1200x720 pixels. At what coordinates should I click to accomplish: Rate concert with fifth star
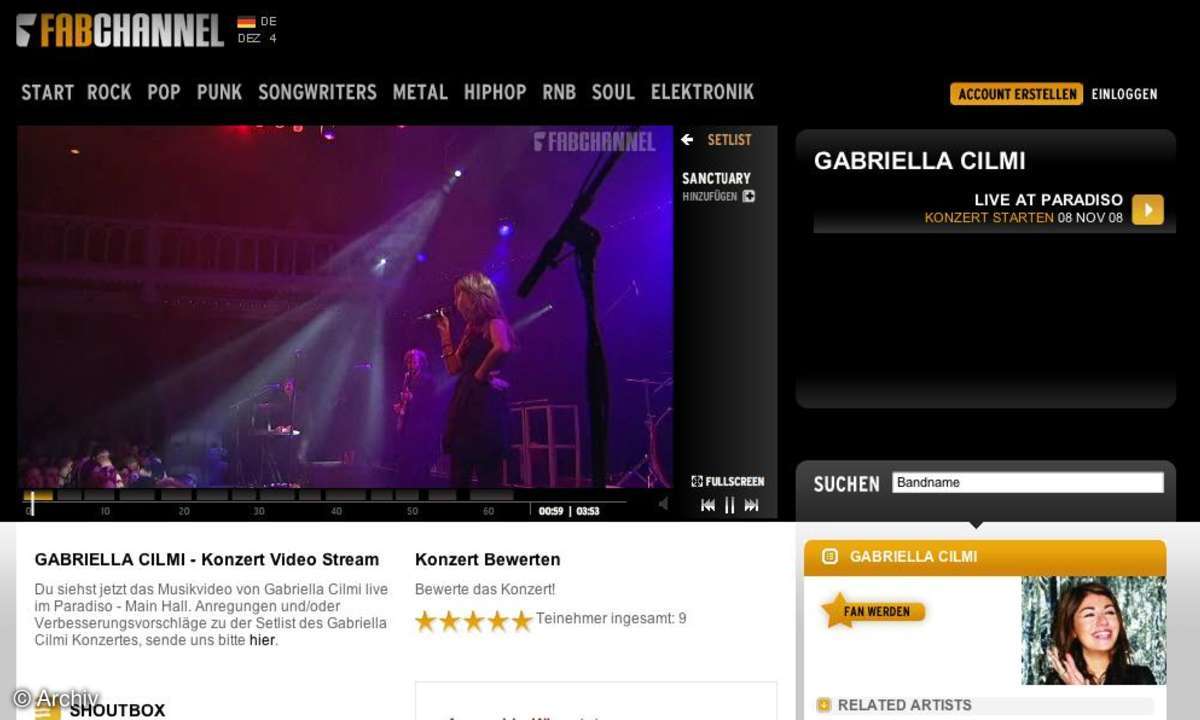tap(522, 621)
